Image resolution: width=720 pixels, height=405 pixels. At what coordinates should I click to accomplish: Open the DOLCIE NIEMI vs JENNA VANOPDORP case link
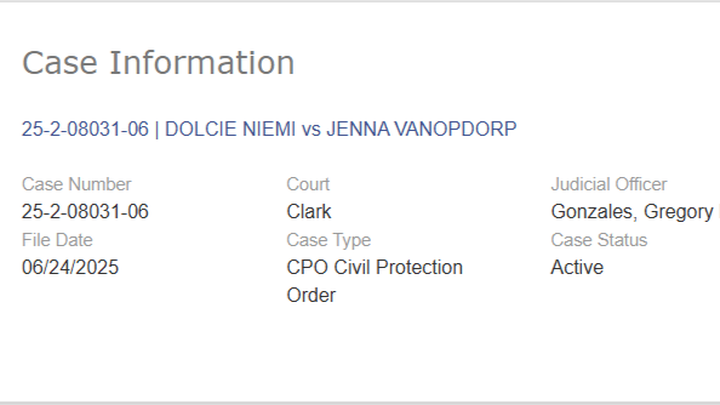click(269, 129)
